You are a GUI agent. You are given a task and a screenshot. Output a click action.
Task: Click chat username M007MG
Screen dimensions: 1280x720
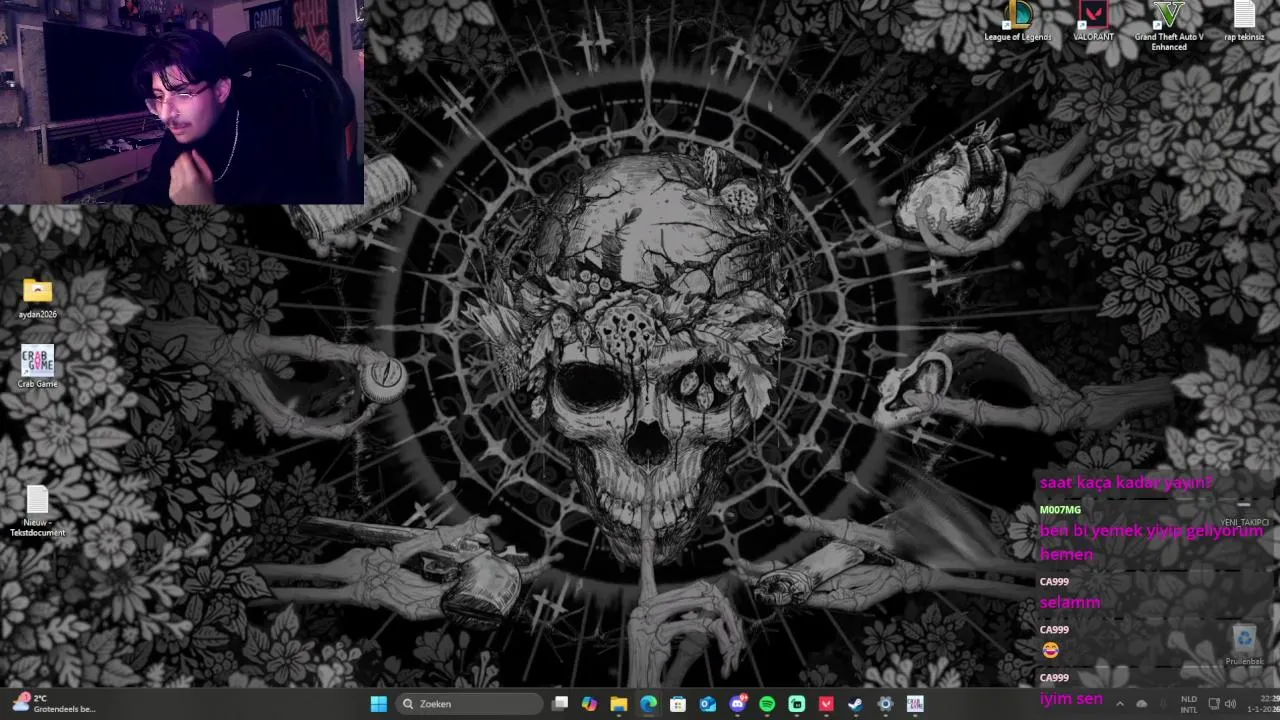coord(1060,510)
